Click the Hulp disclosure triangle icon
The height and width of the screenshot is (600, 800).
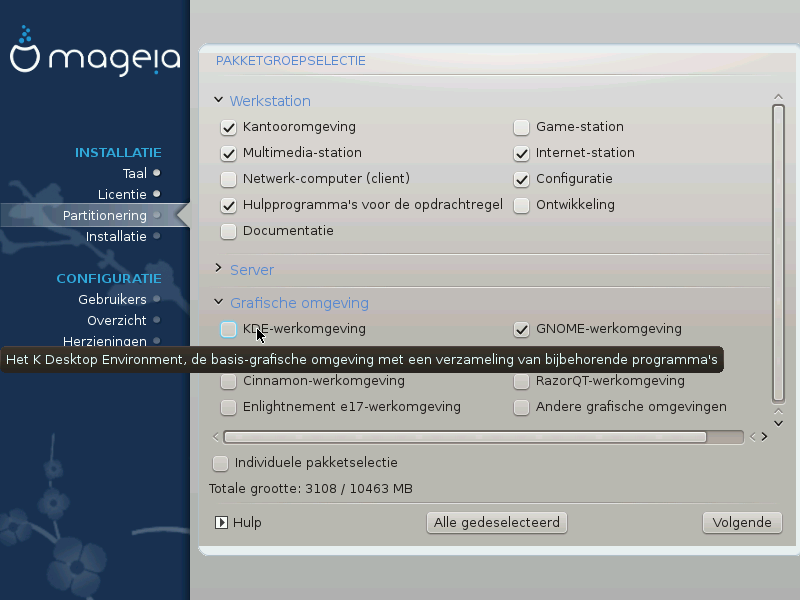[x=221, y=522]
